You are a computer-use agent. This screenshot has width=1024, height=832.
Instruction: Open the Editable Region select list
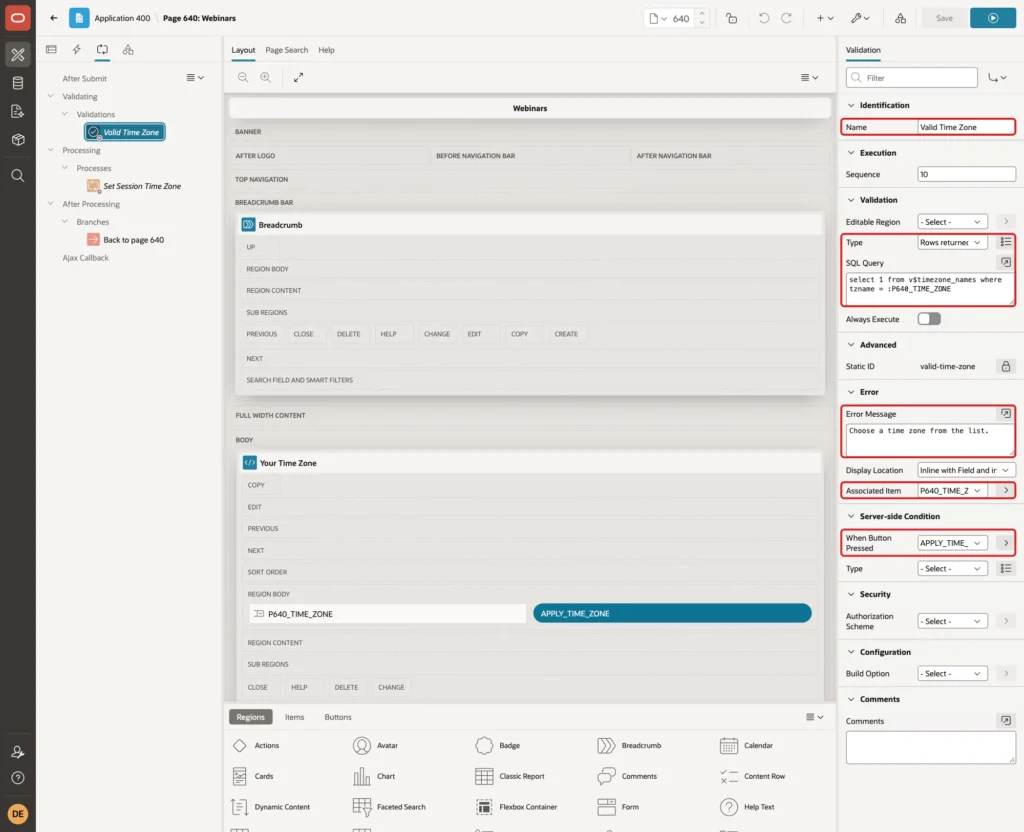(x=952, y=222)
